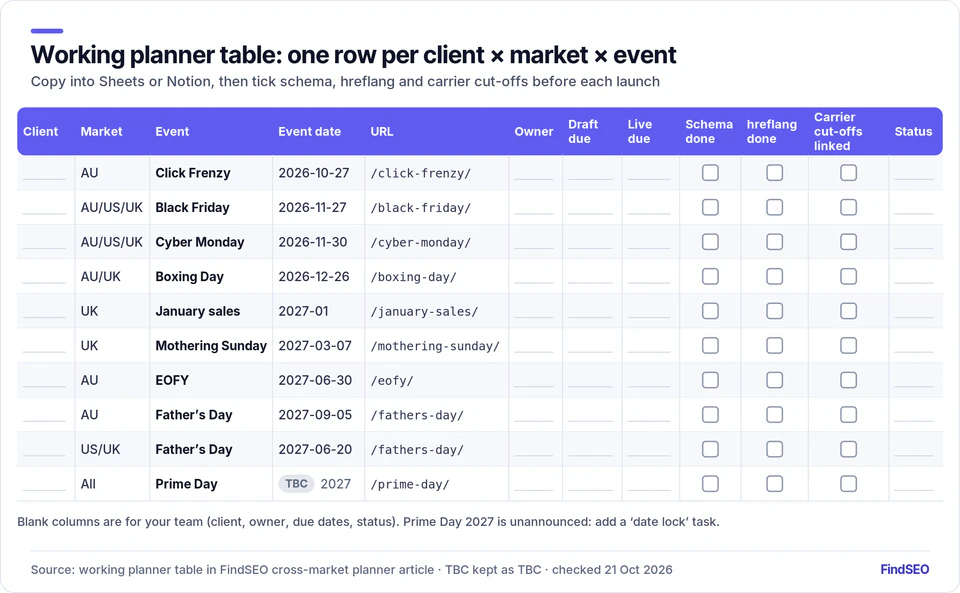This screenshot has width=960, height=593.
Task: Click the 2027-01 event date
Action: (x=303, y=311)
